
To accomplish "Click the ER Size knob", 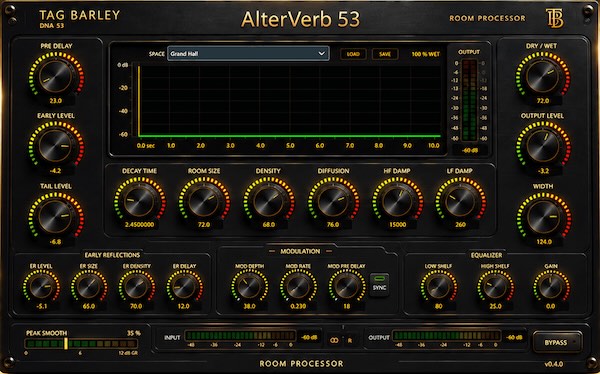I will pyautogui.click(x=89, y=287).
